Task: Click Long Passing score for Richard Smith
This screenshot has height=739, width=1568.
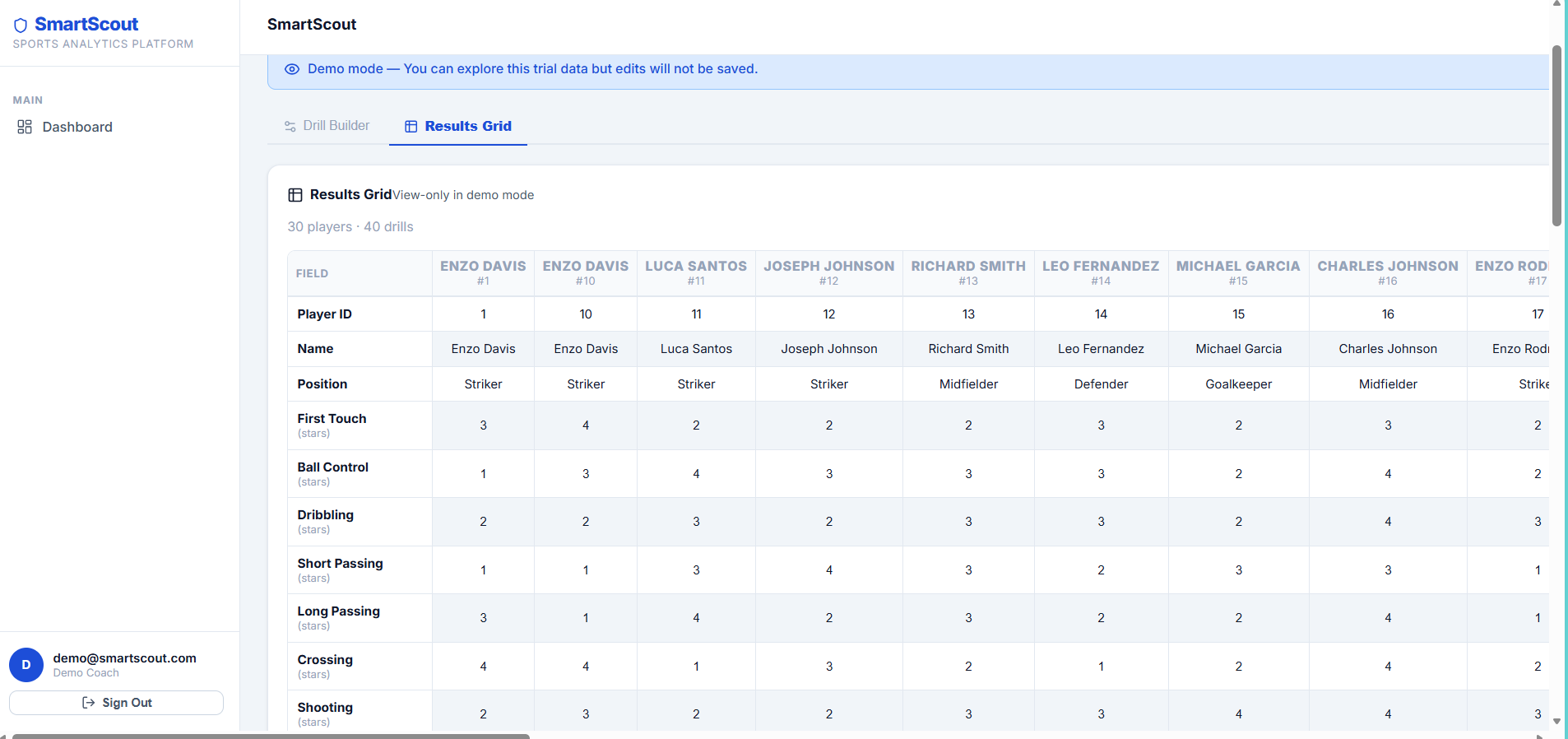Action: pos(968,618)
